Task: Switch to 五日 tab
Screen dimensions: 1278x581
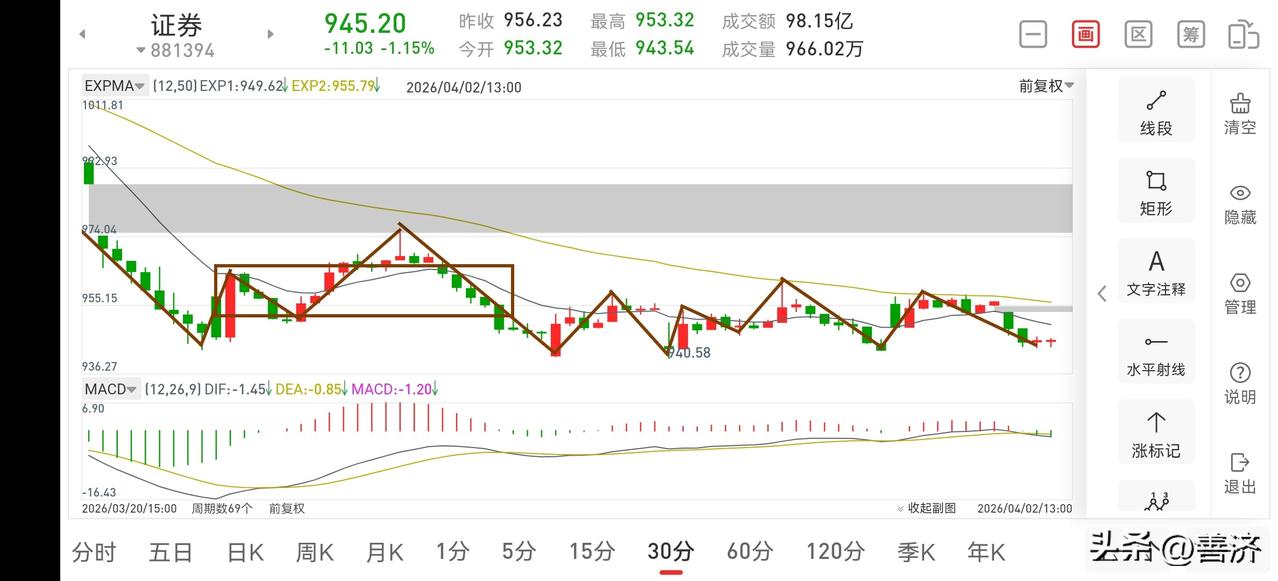Action: [170, 551]
